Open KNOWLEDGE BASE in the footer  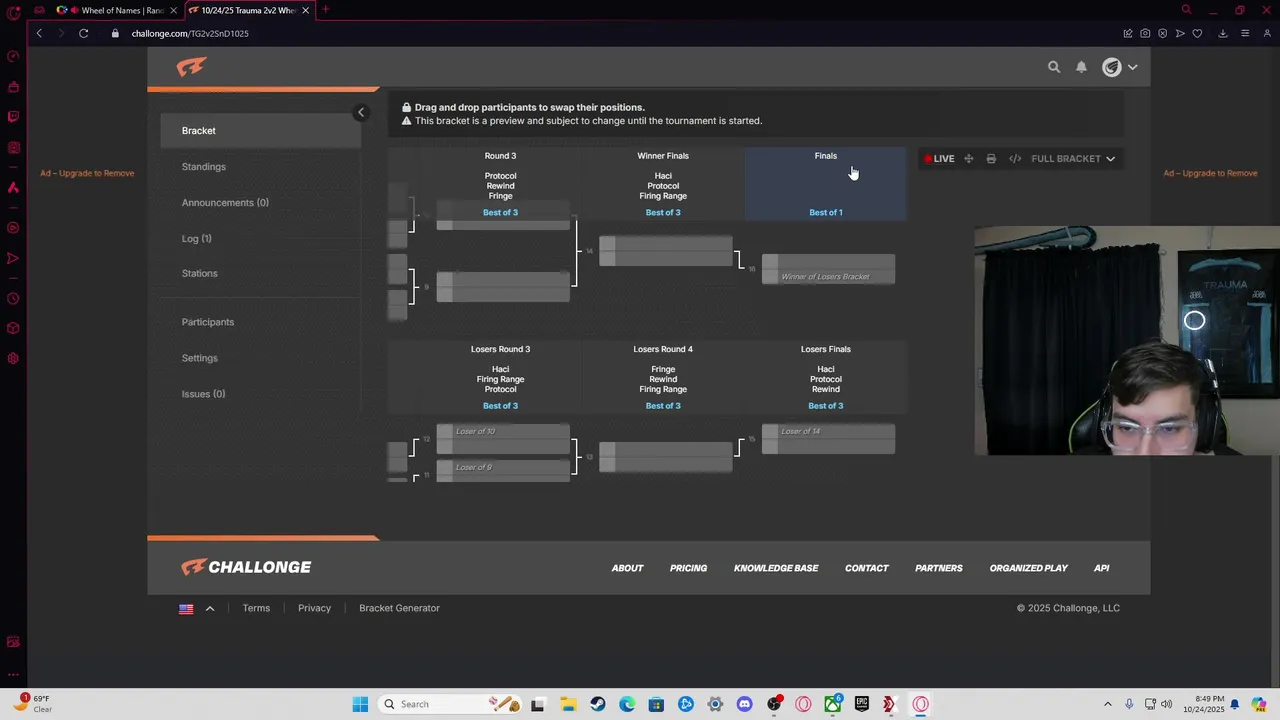[x=776, y=568]
